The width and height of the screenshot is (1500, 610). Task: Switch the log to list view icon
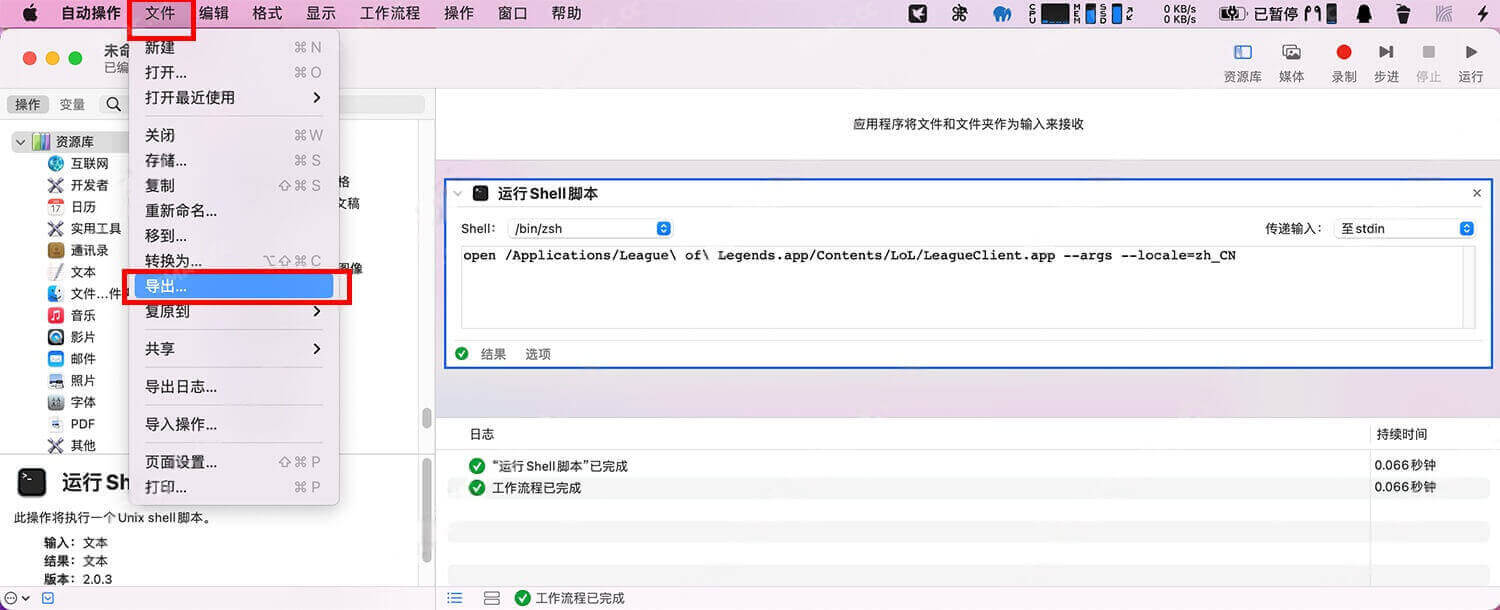point(455,597)
